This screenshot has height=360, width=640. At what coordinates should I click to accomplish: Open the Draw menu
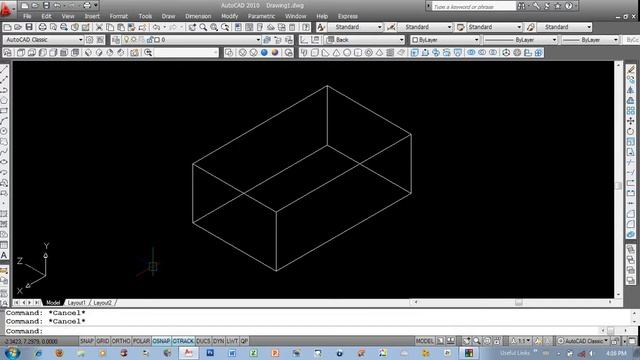(x=168, y=16)
